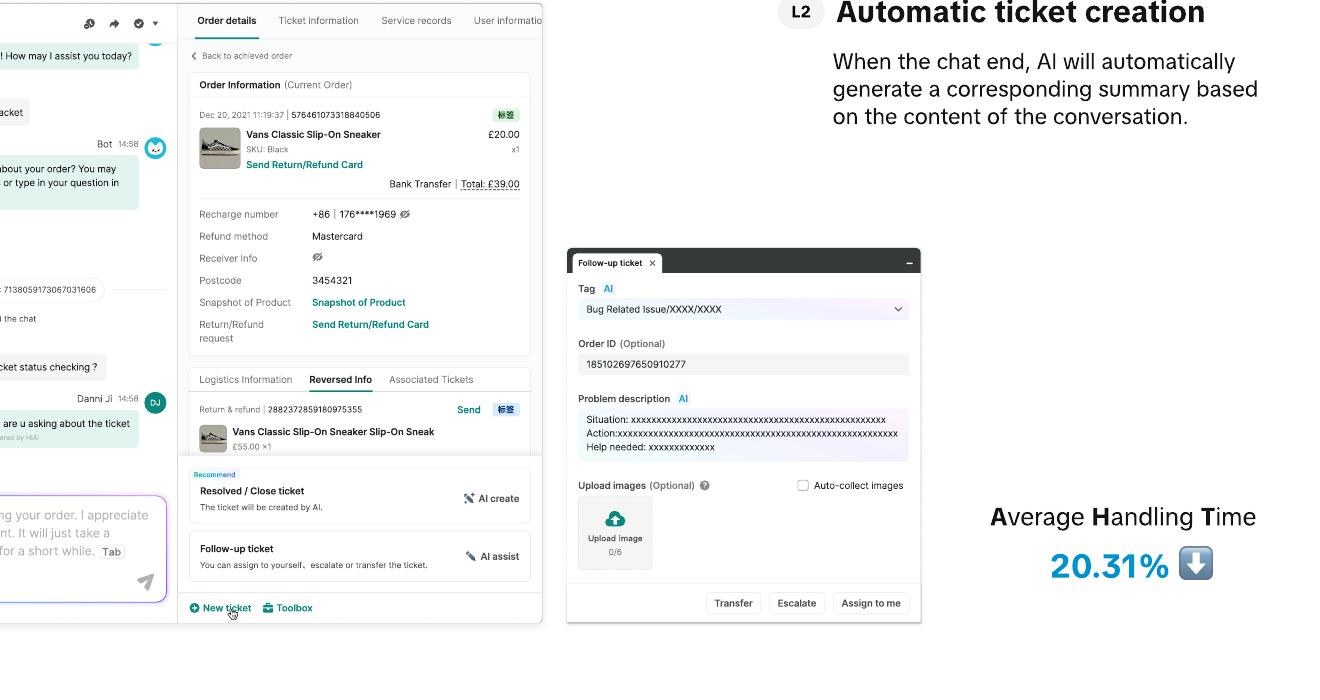
Task: Click AI create for Resolved / Close ticket
Action: click(x=491, y=498)
